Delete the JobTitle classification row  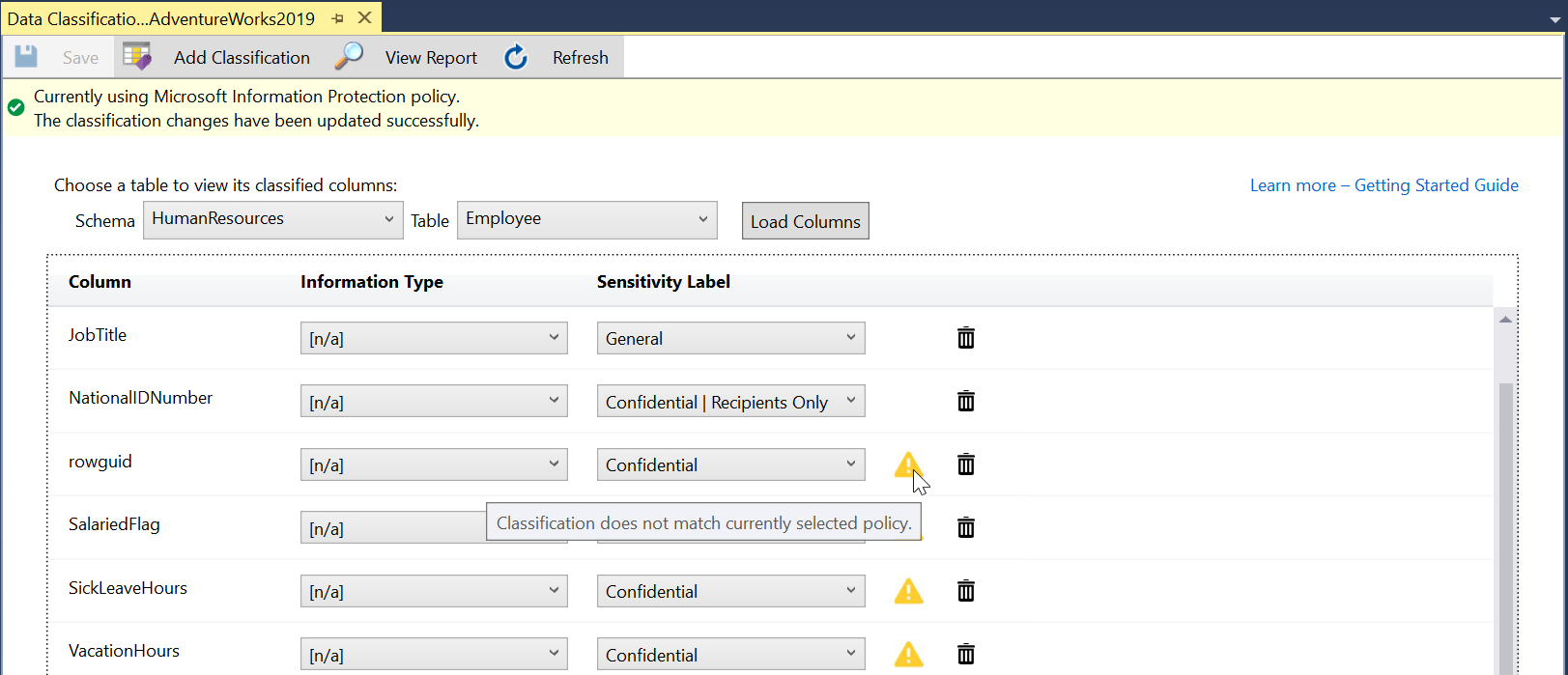tap(965, 338)
